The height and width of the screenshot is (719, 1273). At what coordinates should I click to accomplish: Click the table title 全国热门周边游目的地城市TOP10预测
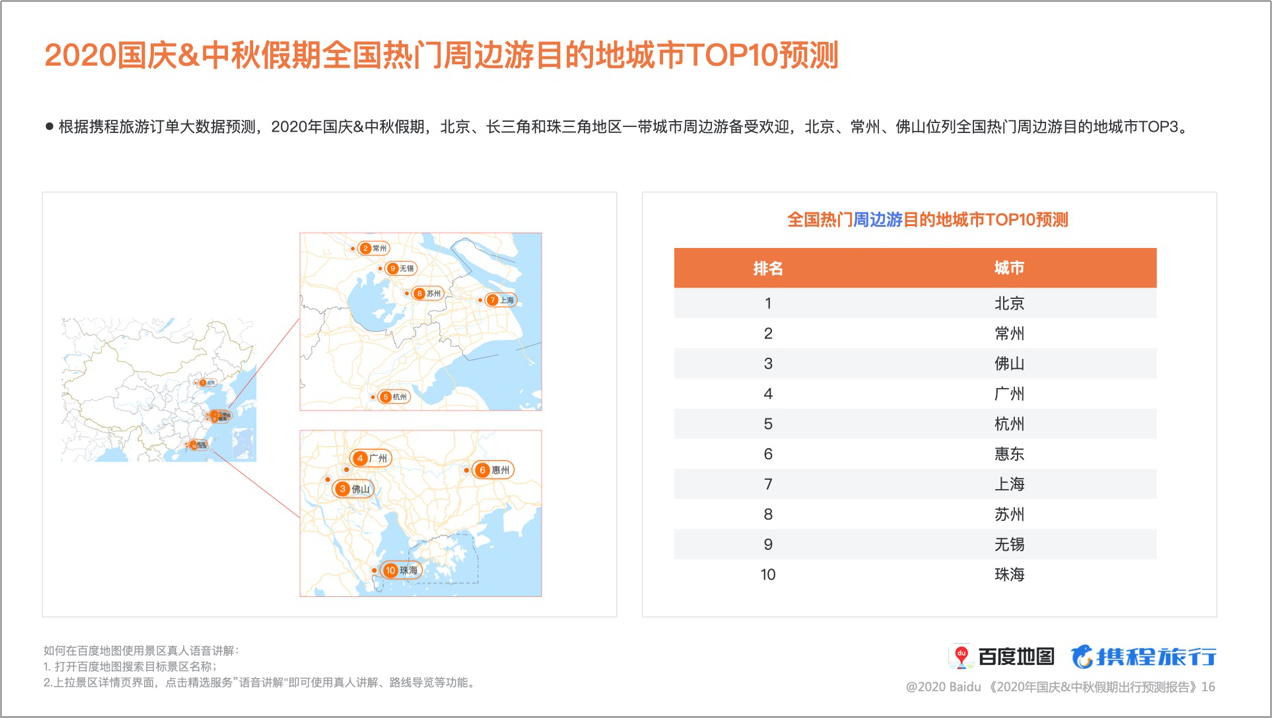click(928, 220)
